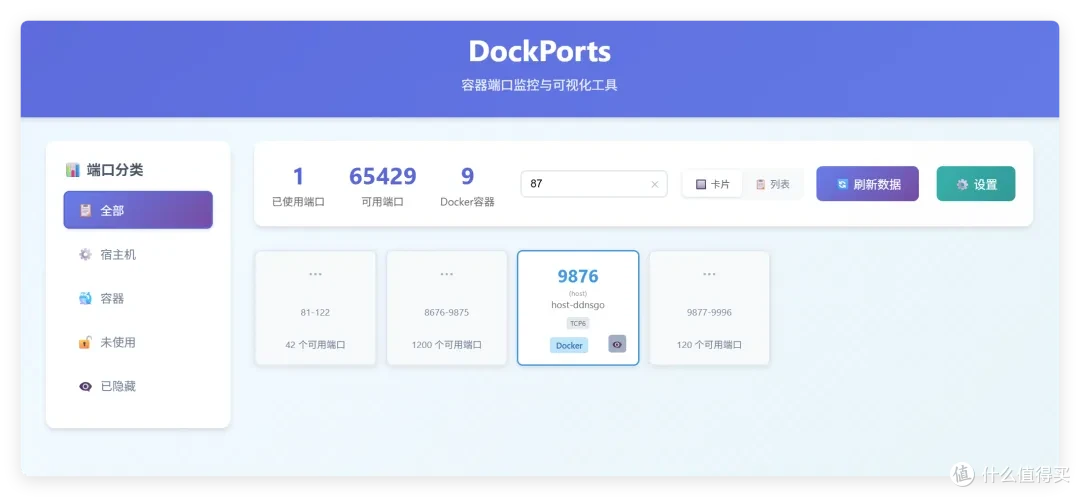Click the eye icon beside 已隐藏

[x=85, y=386]
